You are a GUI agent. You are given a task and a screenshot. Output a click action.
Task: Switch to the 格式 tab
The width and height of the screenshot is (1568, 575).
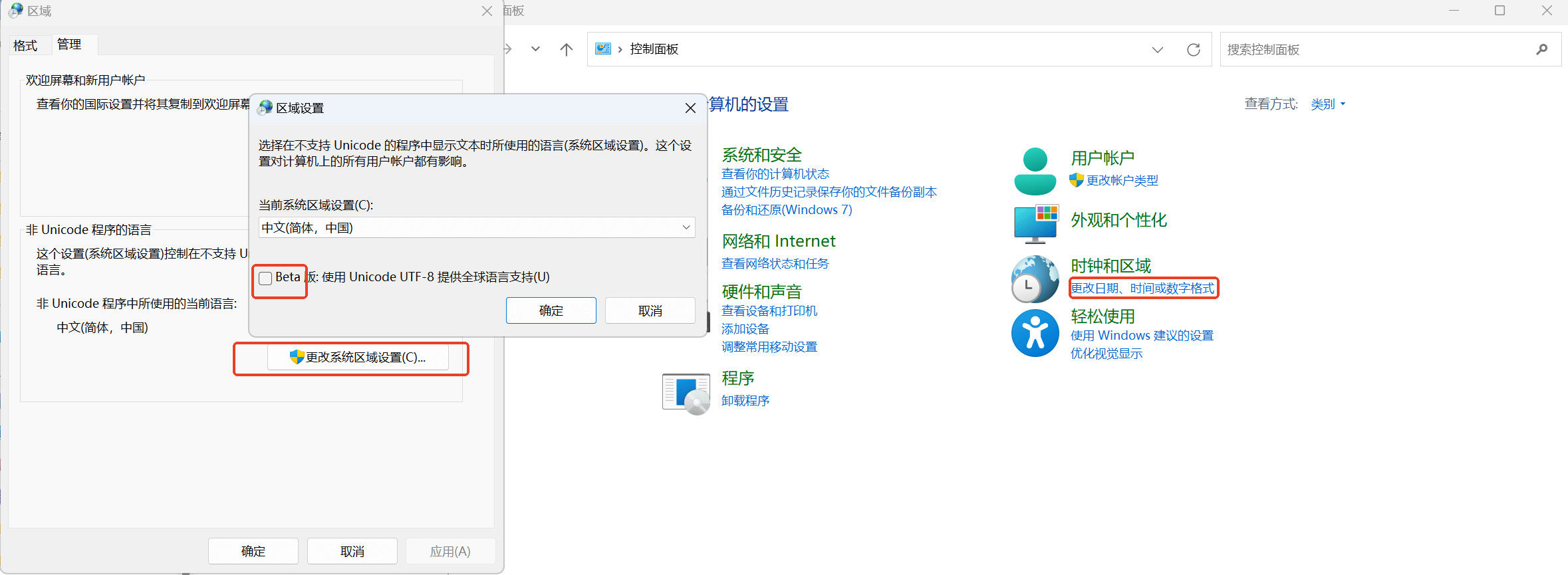click(25, 45)
